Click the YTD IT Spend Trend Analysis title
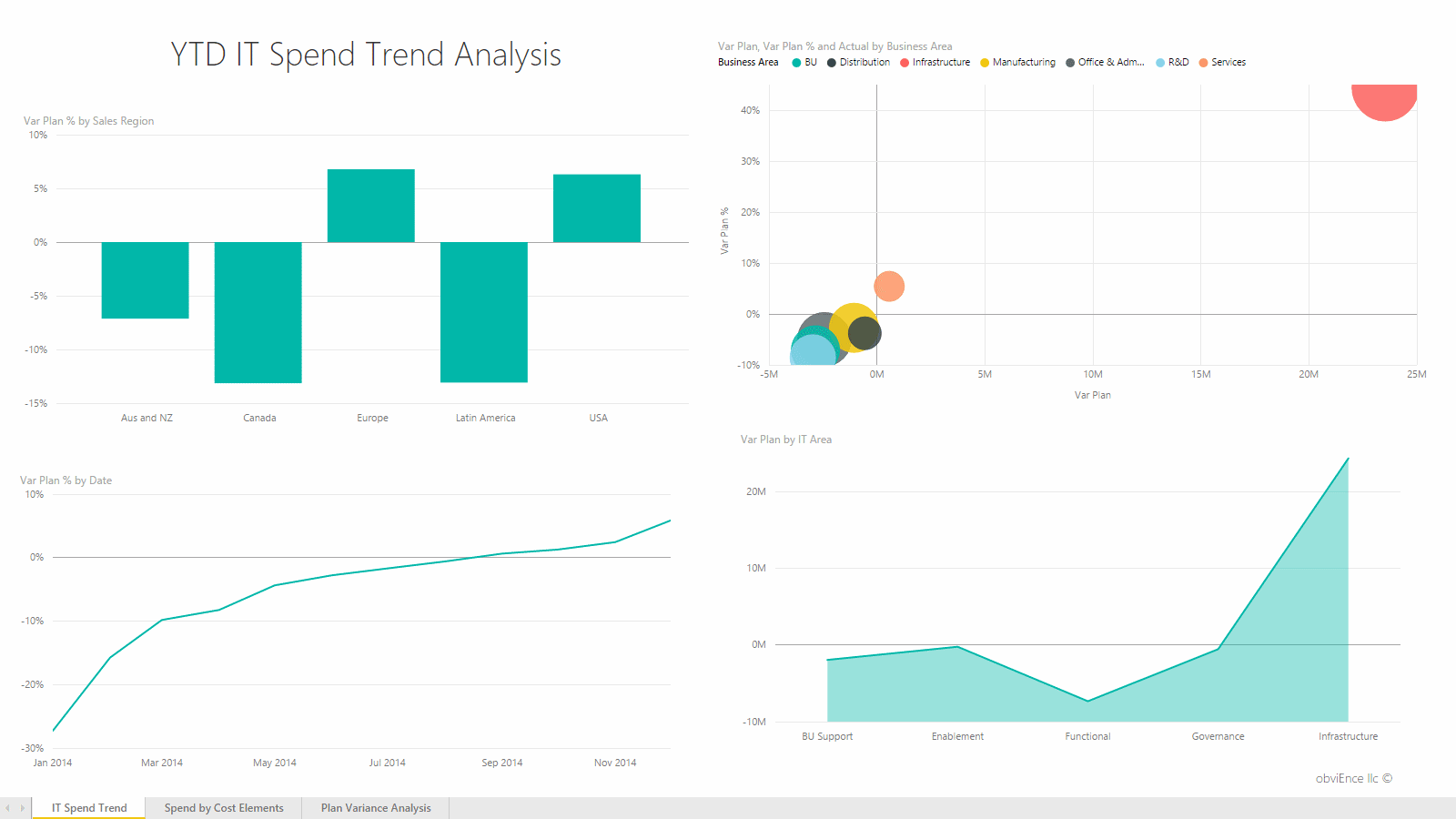 tap(366, 55)
